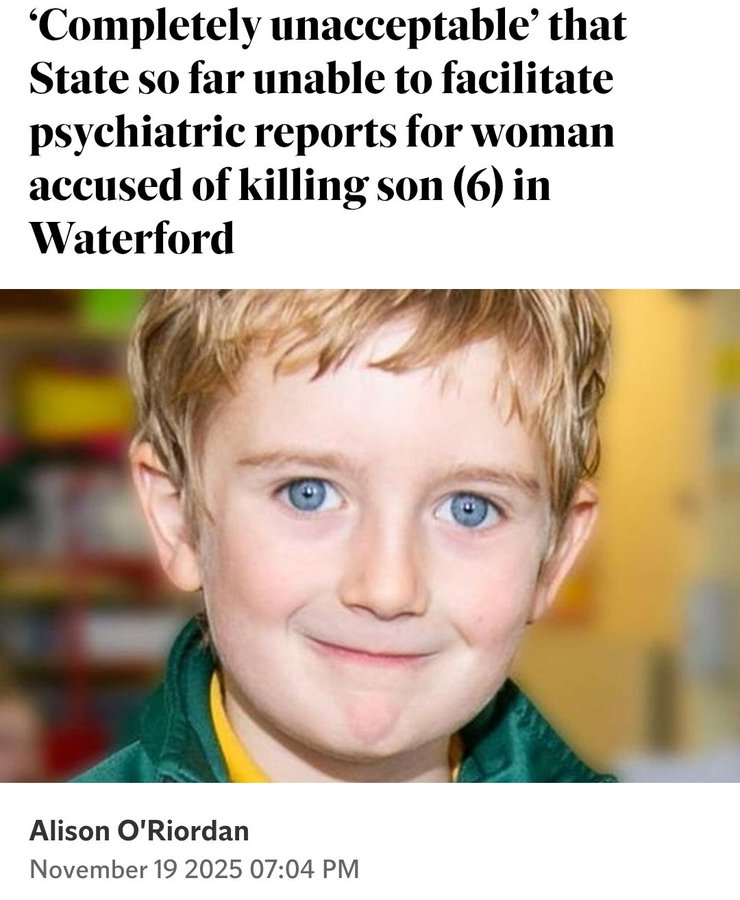This screenshot has width=740, height=900.
Task: Click the surname 'O'Riordan' in the byline
Action: coord(183,831)
